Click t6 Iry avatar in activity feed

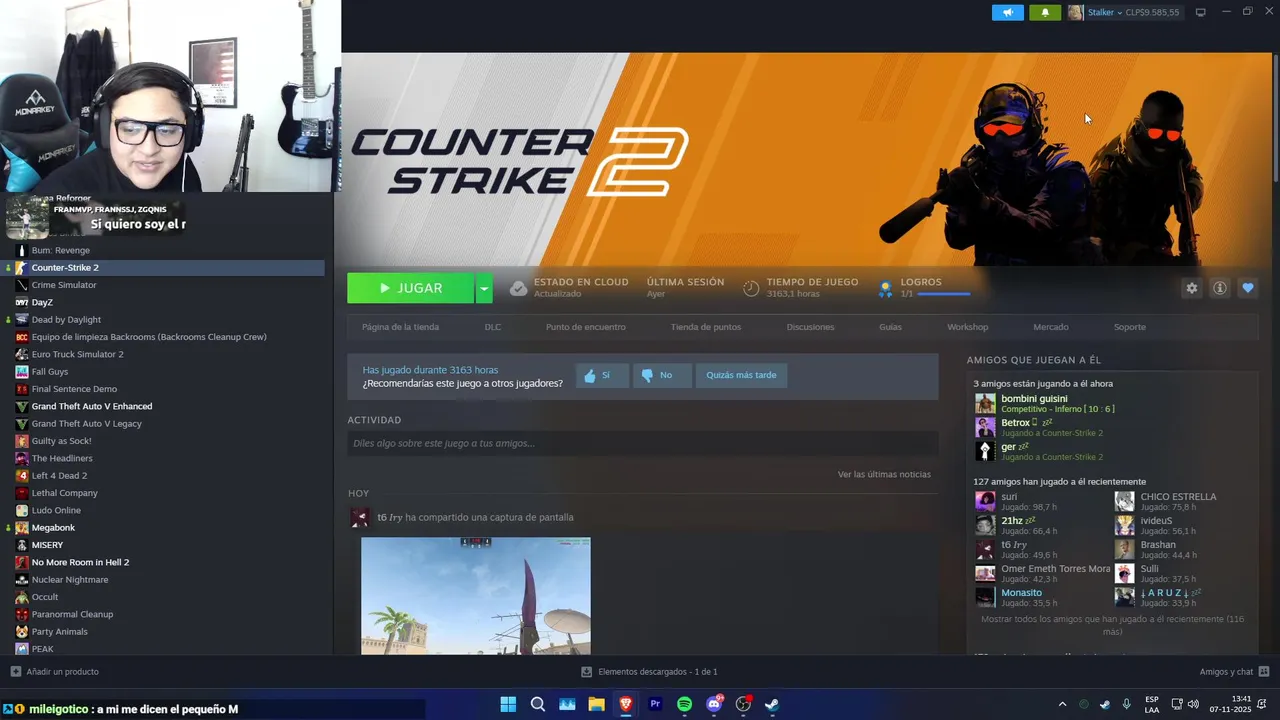click(x=359, y=517)
